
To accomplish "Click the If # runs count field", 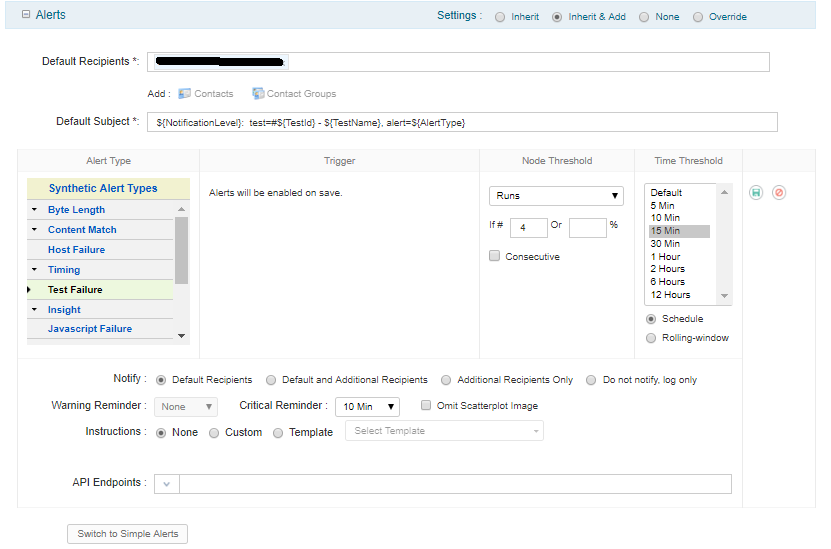I will [x=528, y=228].
